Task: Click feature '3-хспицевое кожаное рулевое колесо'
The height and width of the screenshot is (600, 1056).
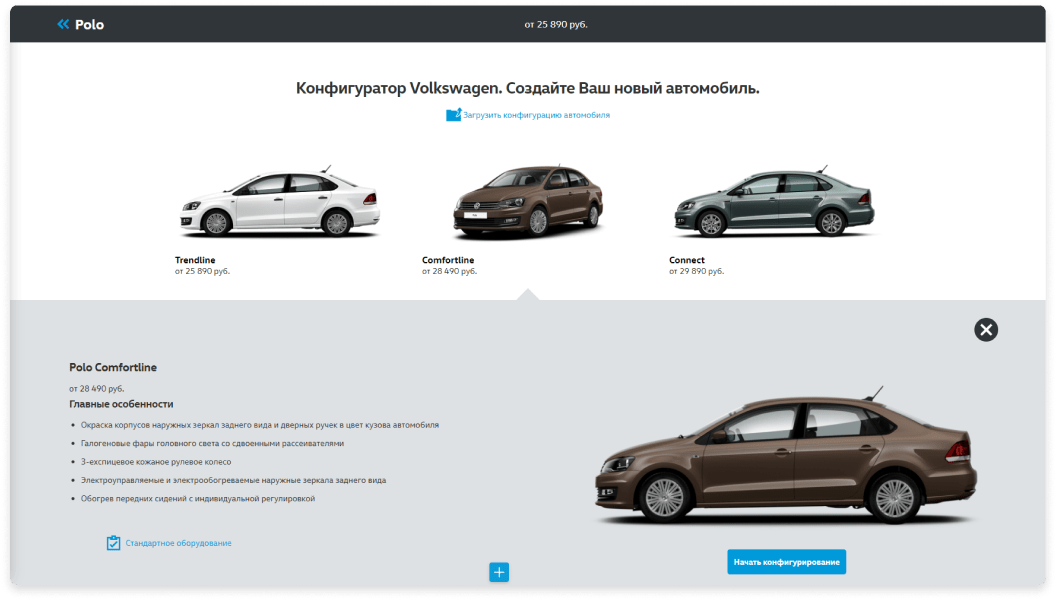Action: [156, 462]
